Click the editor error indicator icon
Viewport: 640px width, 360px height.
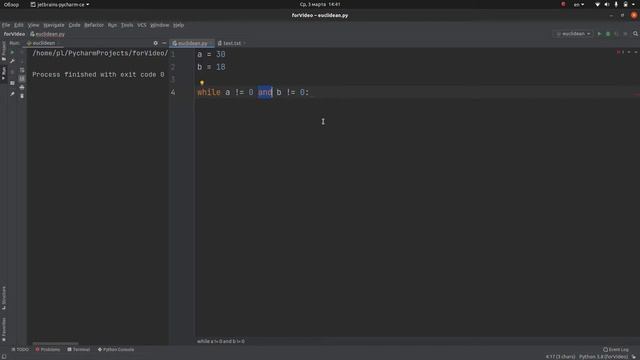coord(619,52)
